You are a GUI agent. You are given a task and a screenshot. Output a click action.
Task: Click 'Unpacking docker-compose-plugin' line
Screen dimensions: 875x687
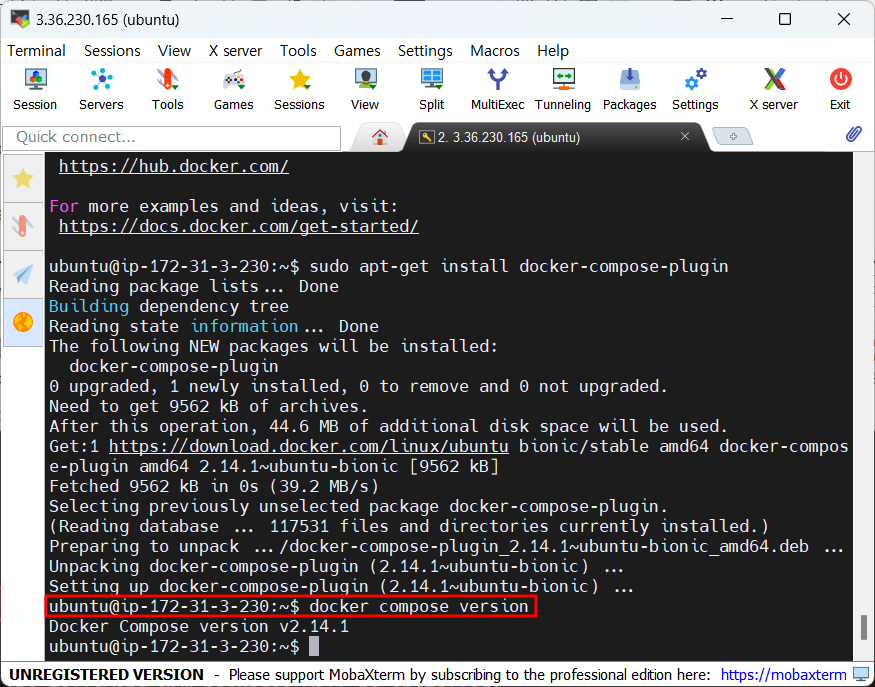pos(336,566)
